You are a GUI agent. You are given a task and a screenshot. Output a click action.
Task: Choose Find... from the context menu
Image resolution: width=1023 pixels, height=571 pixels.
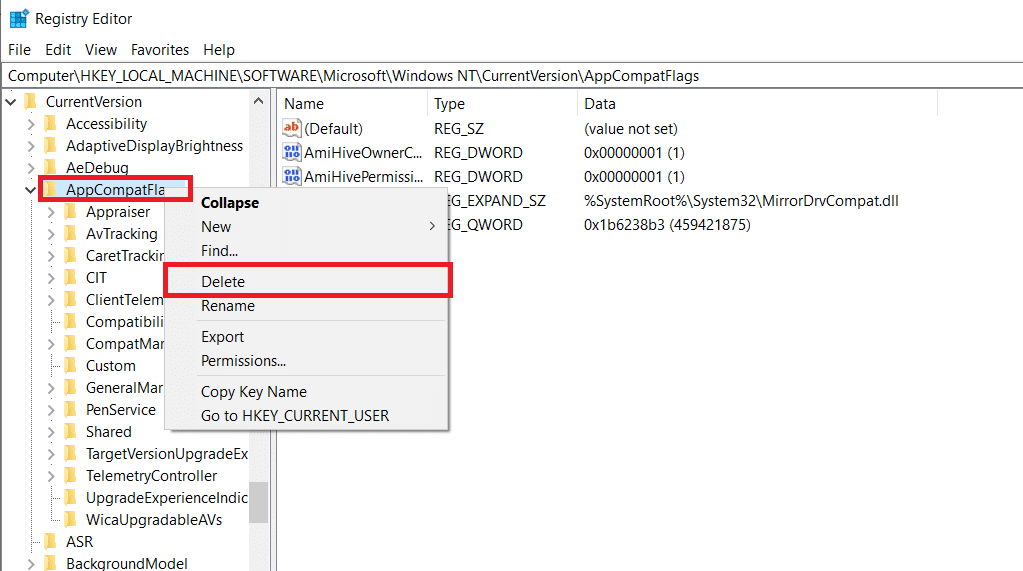pyautogui.click(x=308, y=251)
